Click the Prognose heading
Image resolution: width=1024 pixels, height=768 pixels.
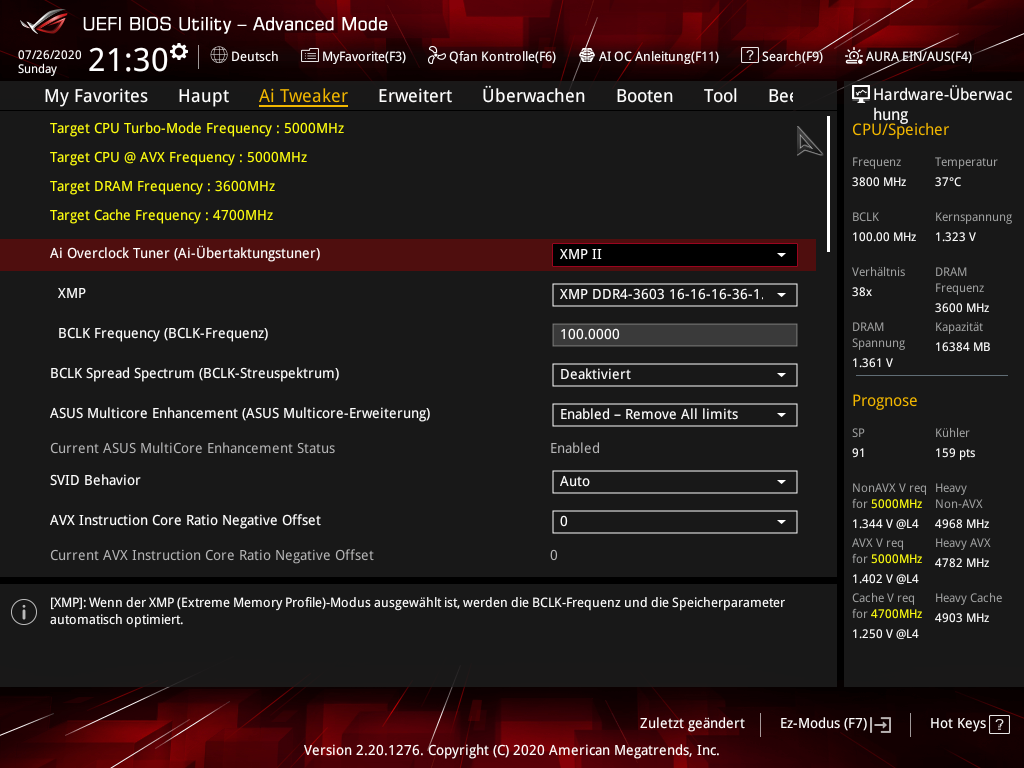[884, 400]
